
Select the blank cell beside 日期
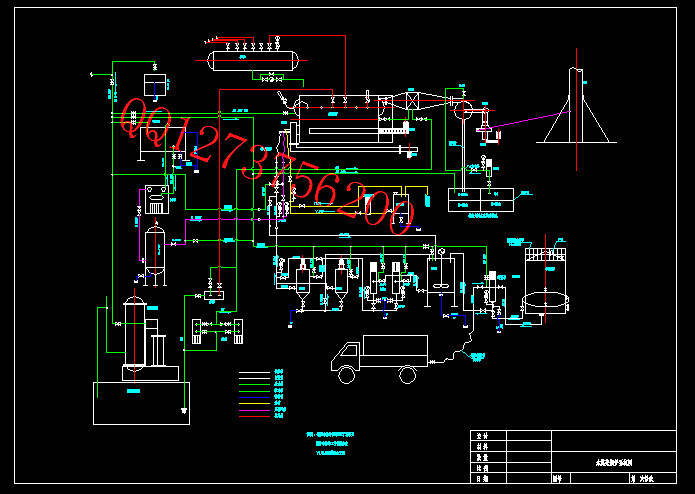pyautogui.click(x=529, y=478)
